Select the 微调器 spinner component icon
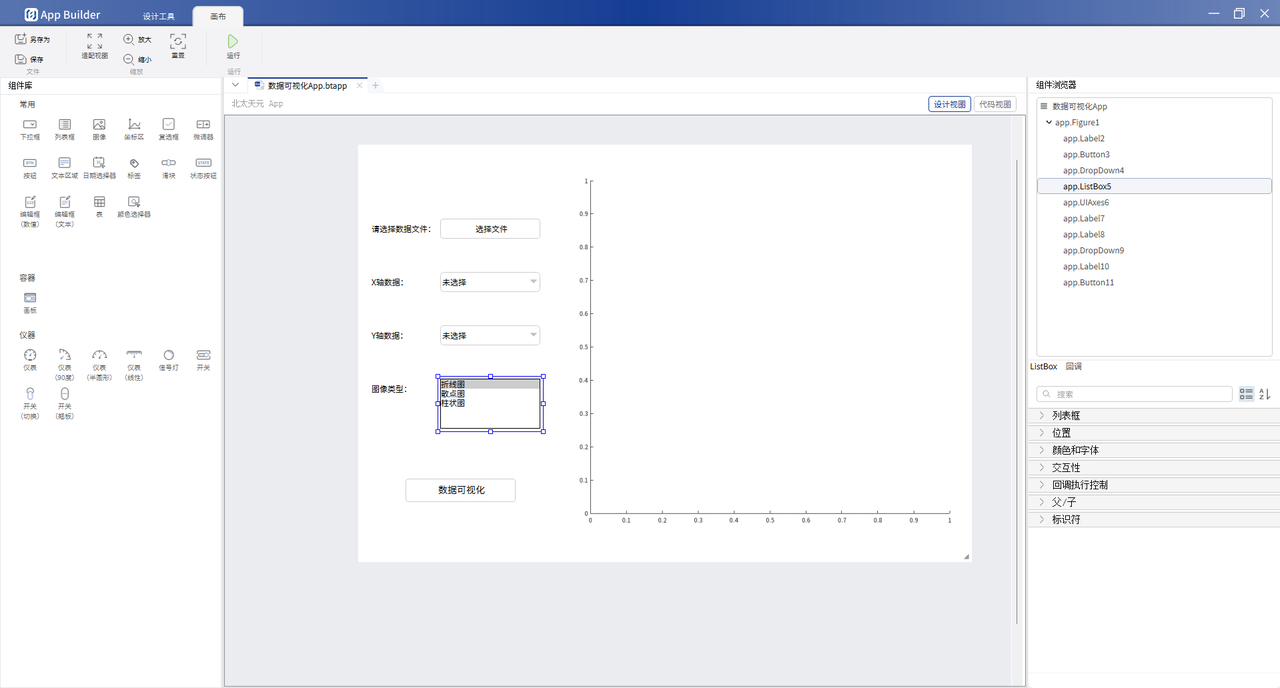The height and width of the screenshot is (688, 1280). click(203, 124)
